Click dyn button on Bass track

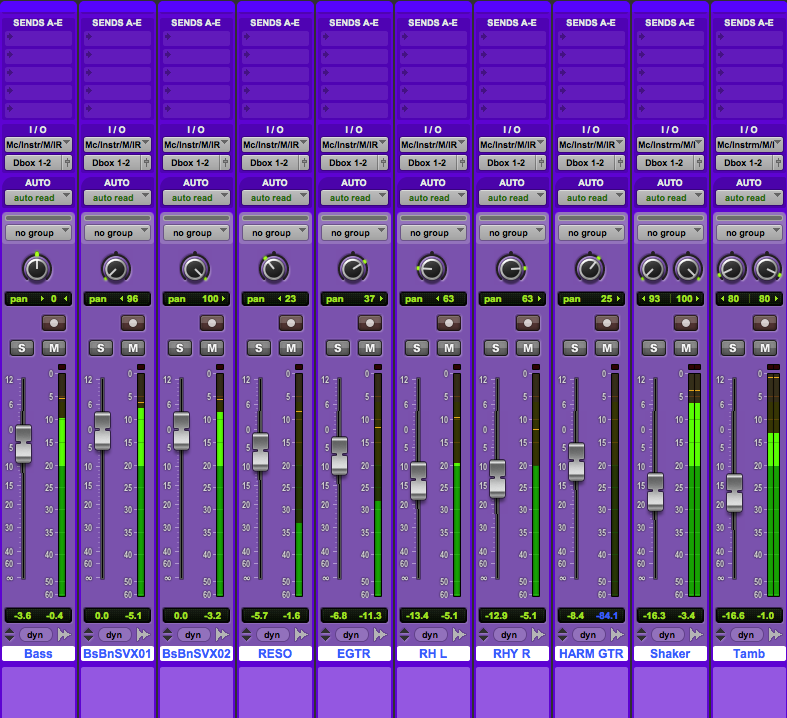(35, 635)
